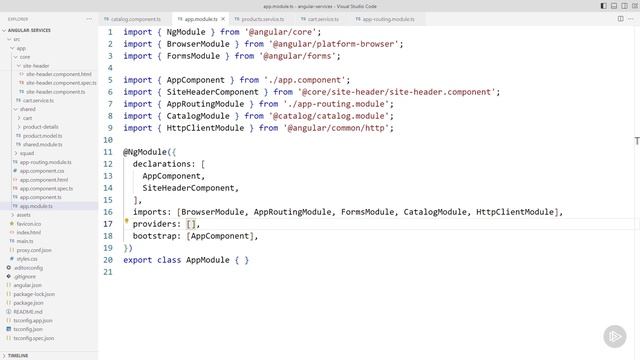This screenshot has height=360, width=640.
Task: Open app.component.ts file
Action: [x=40, y=197]
